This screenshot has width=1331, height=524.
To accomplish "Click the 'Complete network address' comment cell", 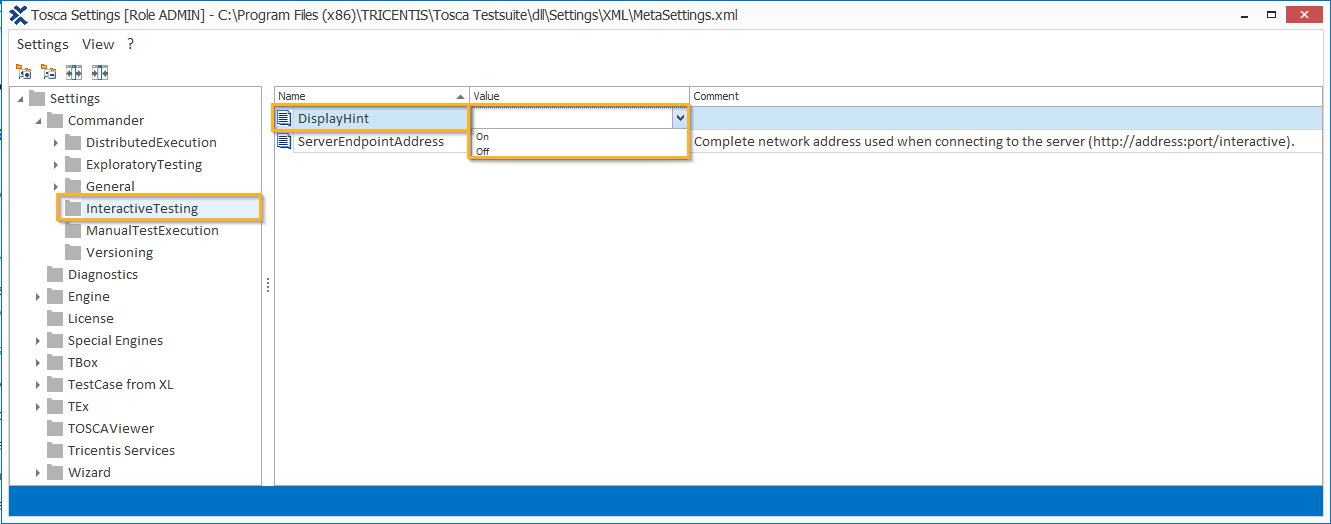I will pos(1006,141).
